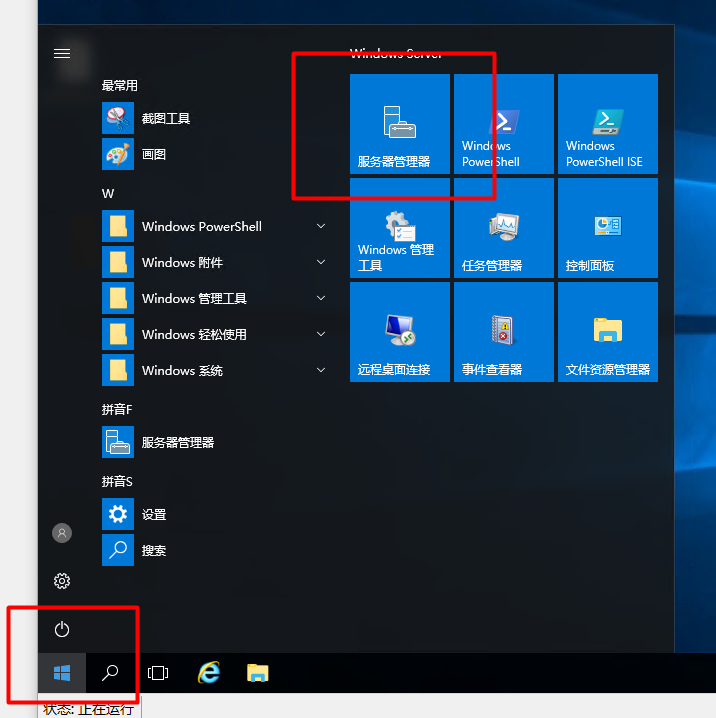Open File Explorer from the taskbar
716x718 pixels.
click(x=258, y=673)
